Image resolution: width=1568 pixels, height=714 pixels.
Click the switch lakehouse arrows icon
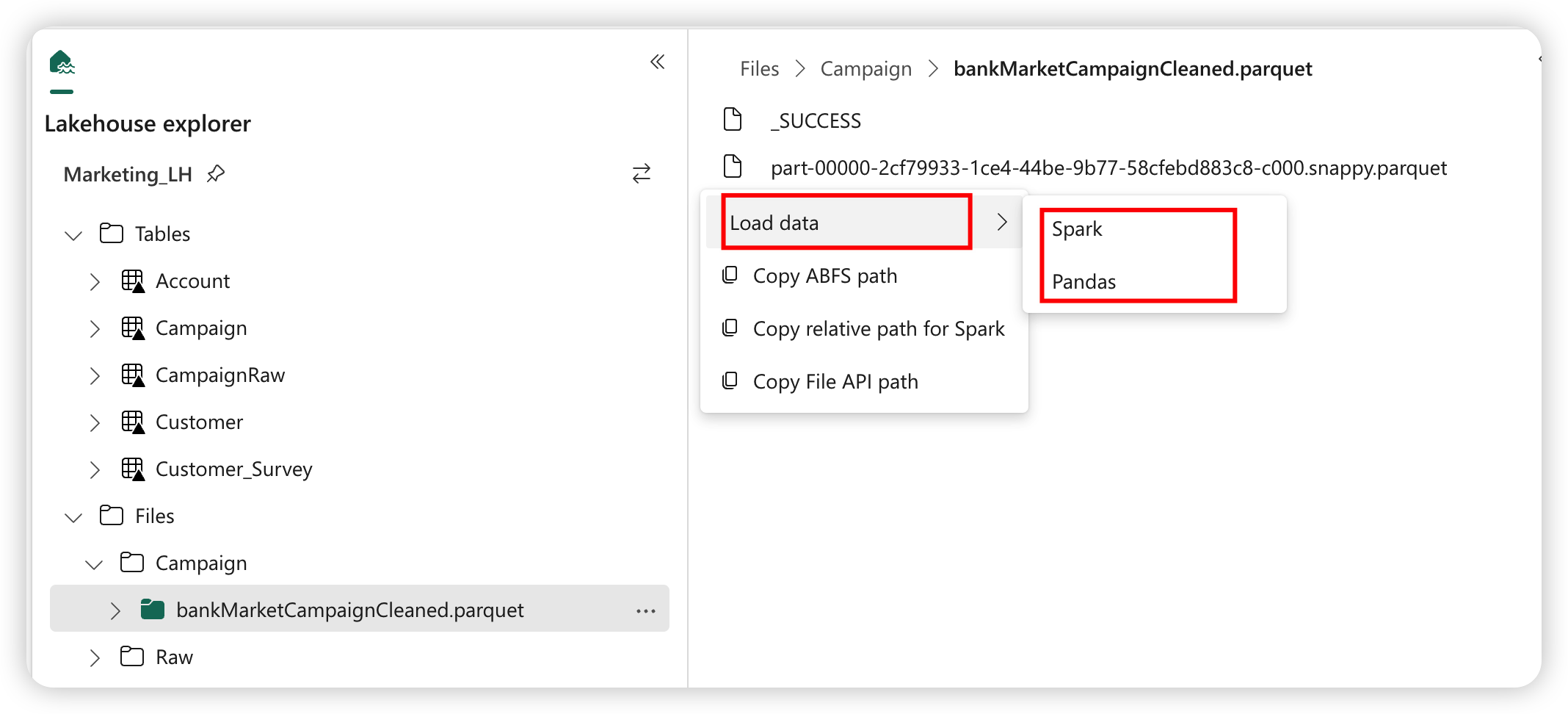pyautogui.click(x=642, y=174)
